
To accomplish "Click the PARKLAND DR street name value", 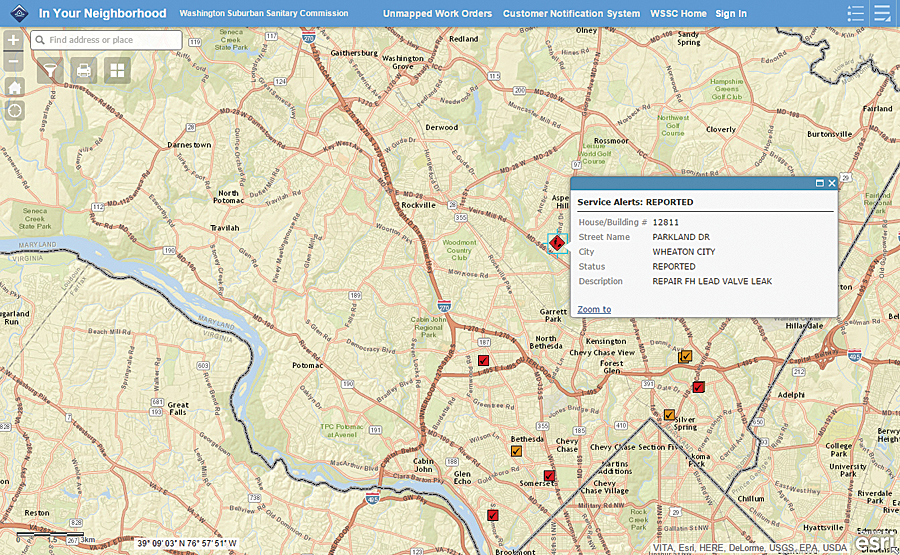I will tap(681, 237).
